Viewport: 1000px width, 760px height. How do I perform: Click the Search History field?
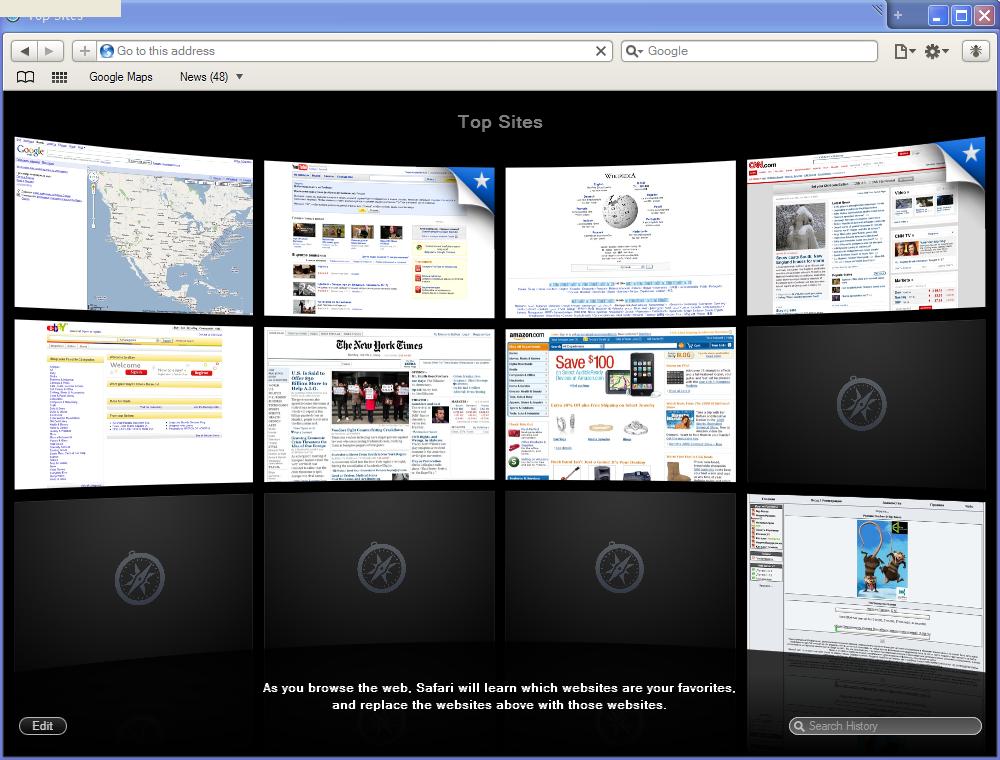tap(885, 726)
